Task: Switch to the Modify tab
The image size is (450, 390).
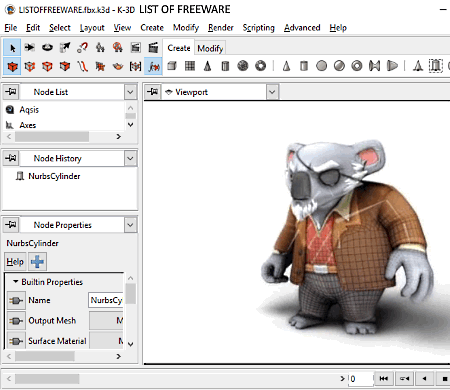Action: (x=210, y=48)
